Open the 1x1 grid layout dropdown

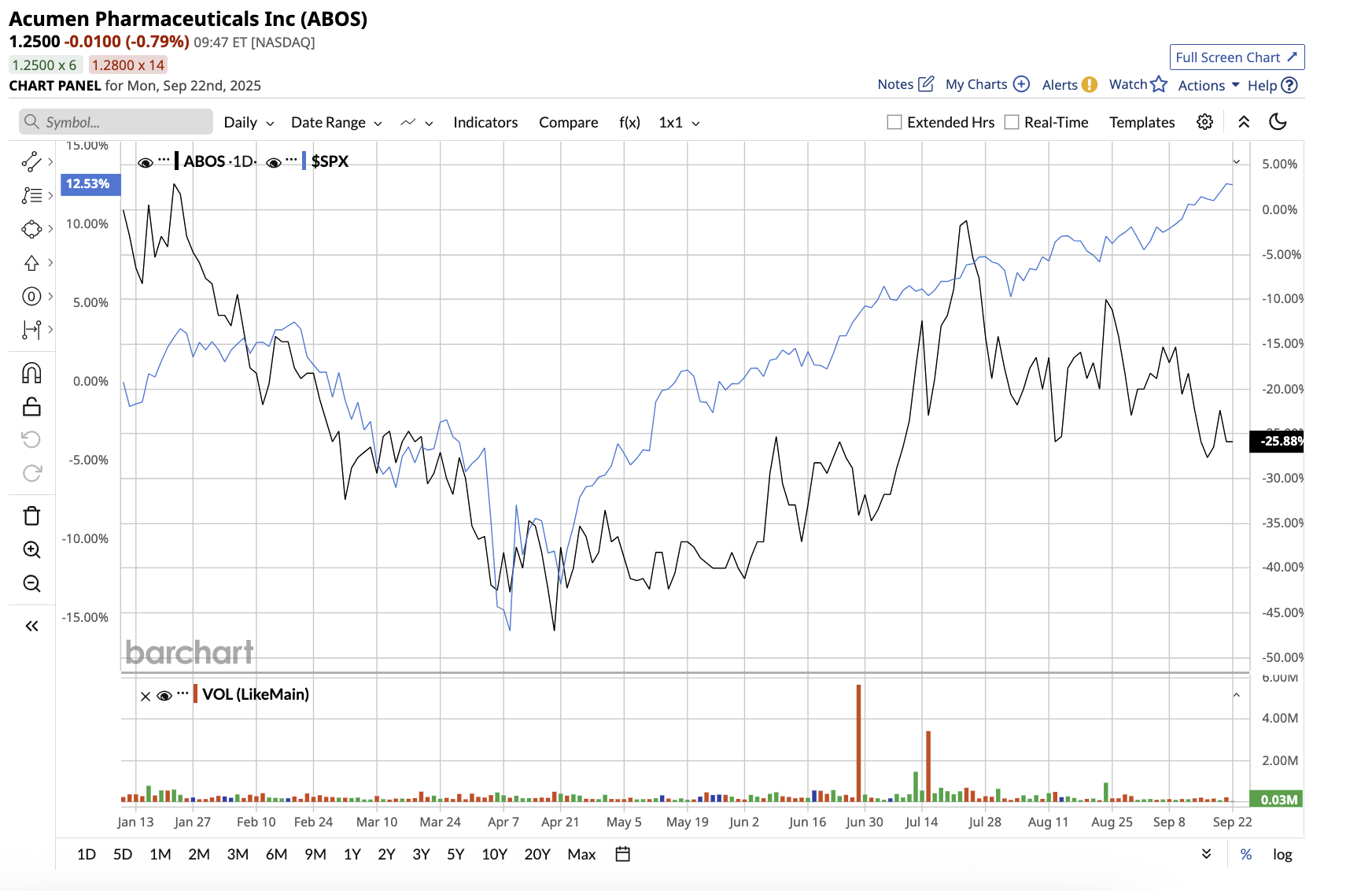pos(680,122)
